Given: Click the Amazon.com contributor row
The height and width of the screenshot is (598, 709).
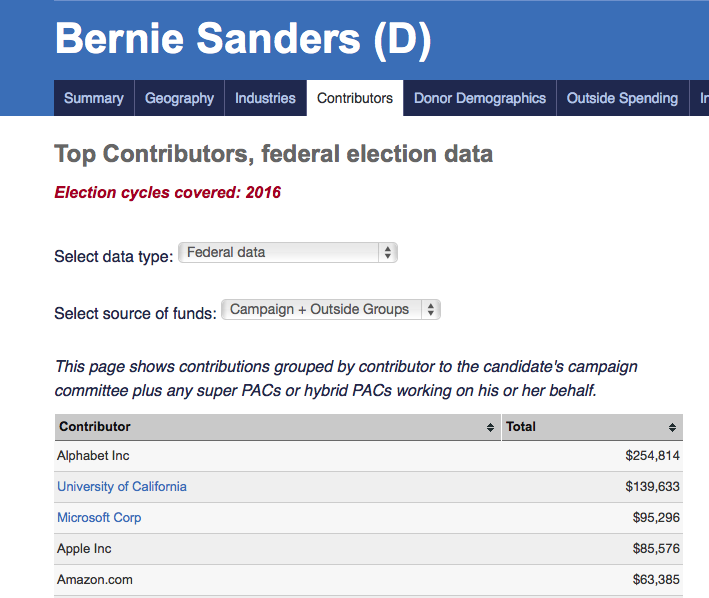Looking at the screenshot, I should (x=95, y=580).
